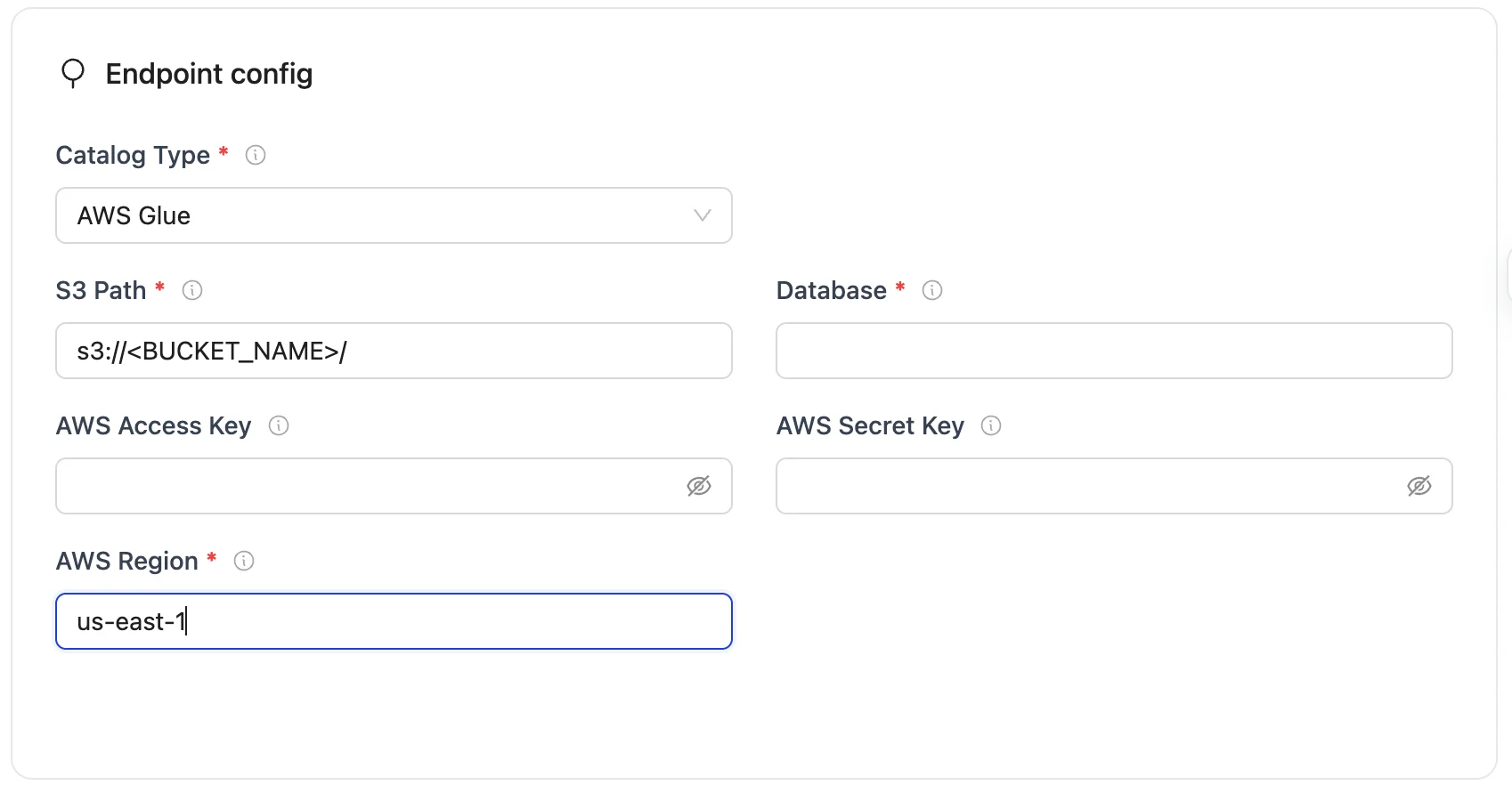Open the Catalog Type dropdown showing AWS Glue
Image resolution: width=1512 pixels, height=785 pixels.
click(x=374, y=215)
